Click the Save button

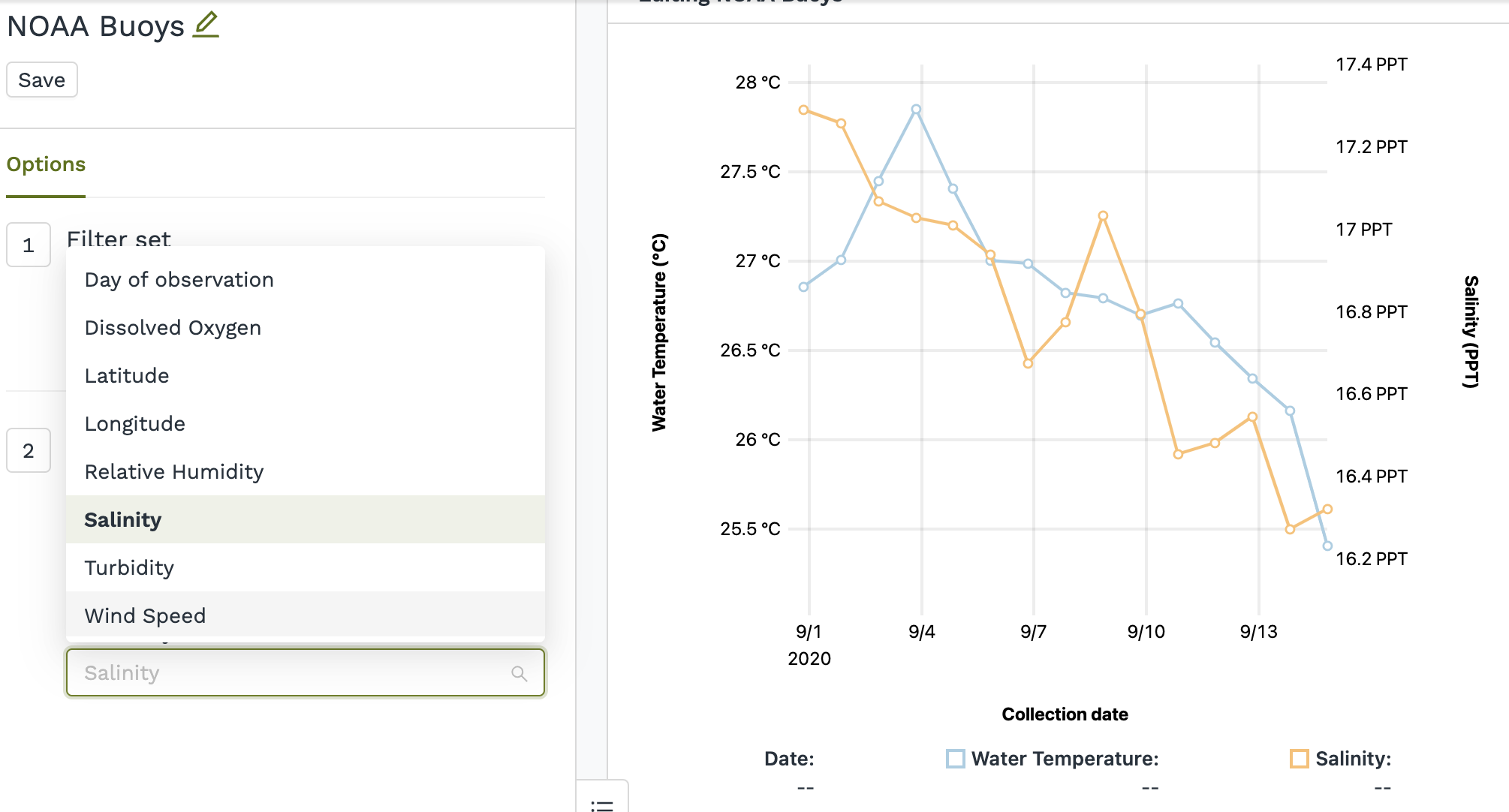42,80
